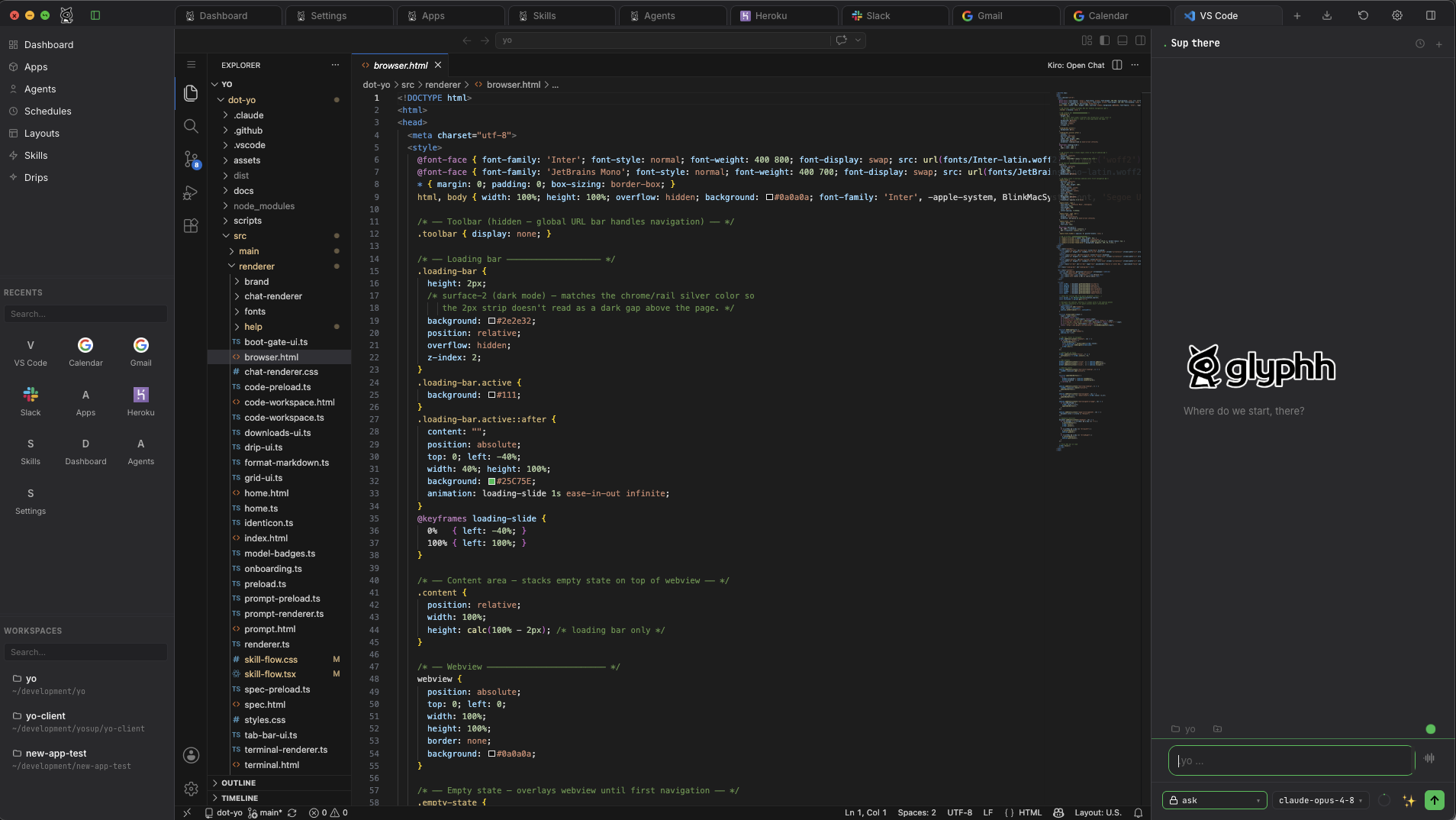
Task: Click the #2e2e32 color swatch in code
Action: coord(491,321)
